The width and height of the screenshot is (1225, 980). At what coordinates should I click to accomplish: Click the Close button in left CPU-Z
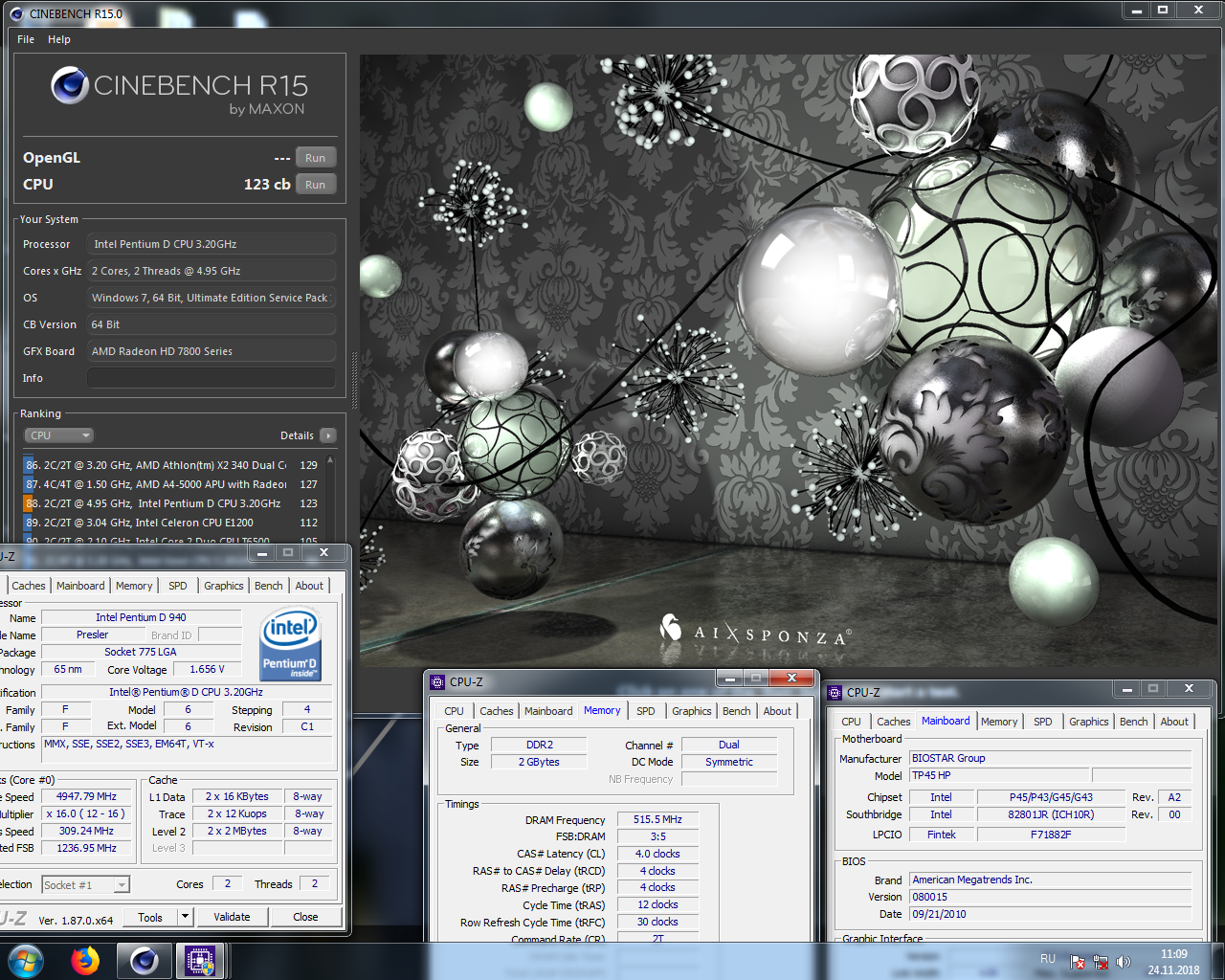click(x=305, y=917)
